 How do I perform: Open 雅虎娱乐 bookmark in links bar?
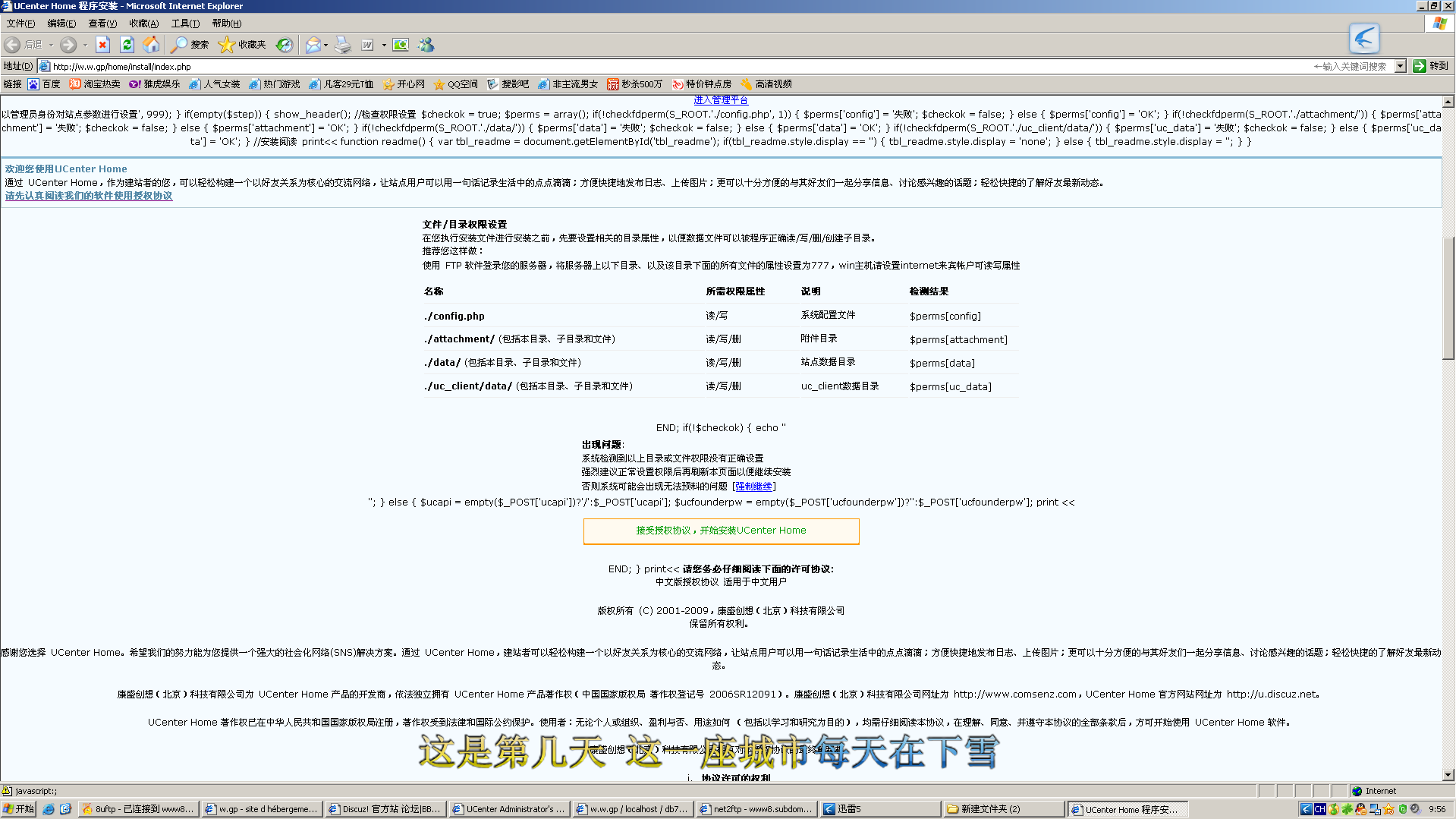coord(155,84)
